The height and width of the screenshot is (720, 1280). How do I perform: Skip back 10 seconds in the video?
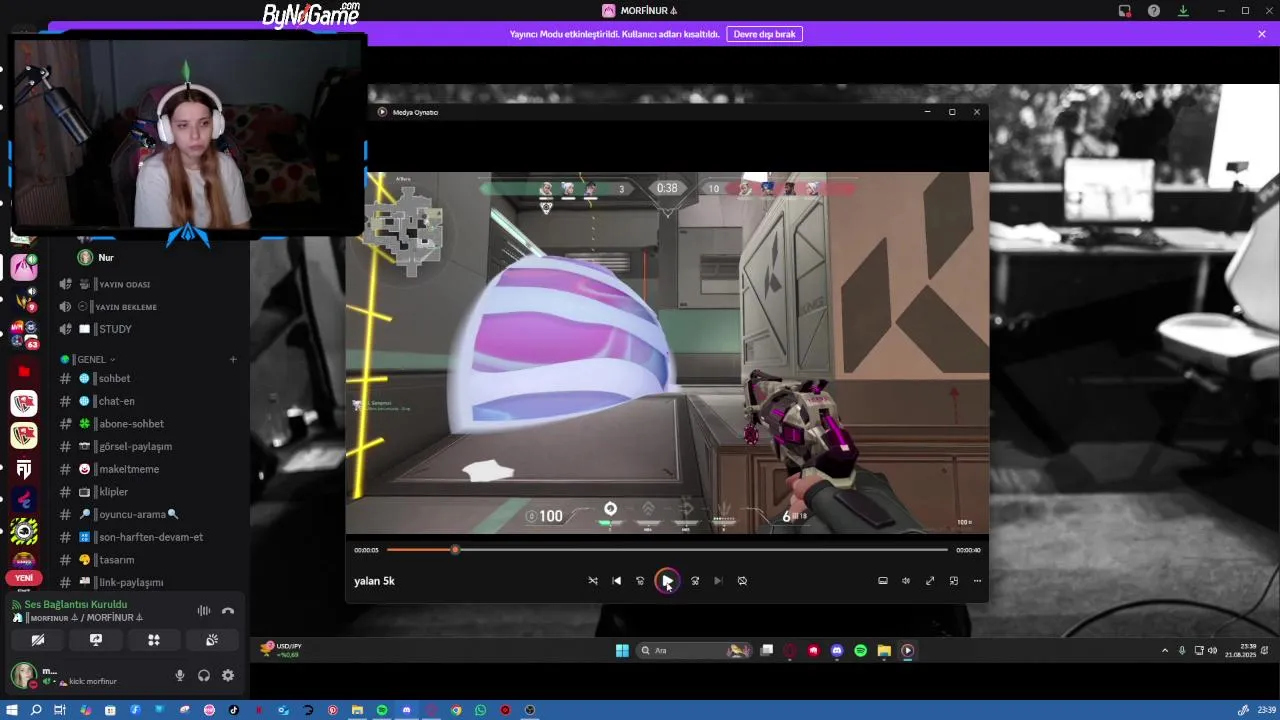pyautogui.click(x=641, y=581)
